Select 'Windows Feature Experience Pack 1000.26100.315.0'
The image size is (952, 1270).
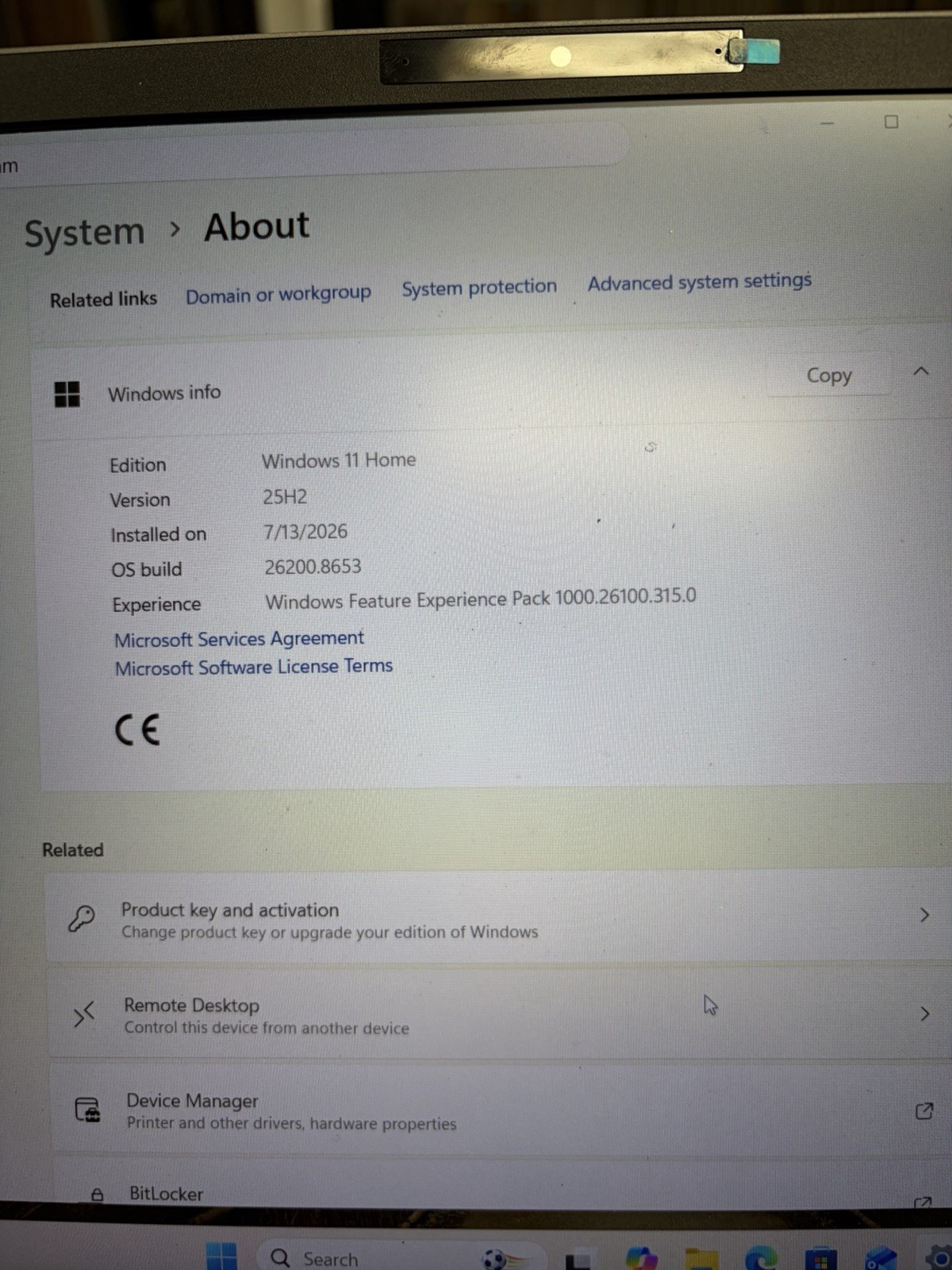pyautogui.click(x=481, y=598)
